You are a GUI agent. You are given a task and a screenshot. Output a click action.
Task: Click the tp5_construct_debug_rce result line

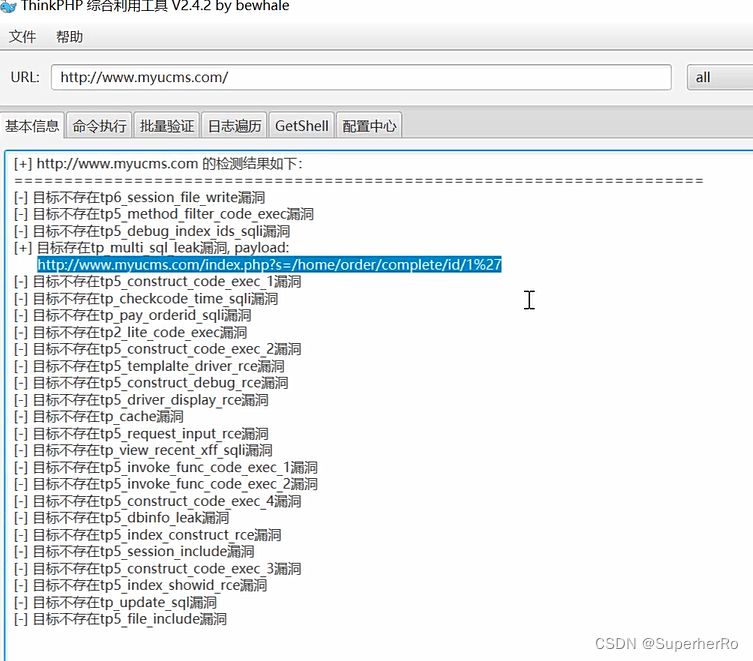(x=151, y=383)
